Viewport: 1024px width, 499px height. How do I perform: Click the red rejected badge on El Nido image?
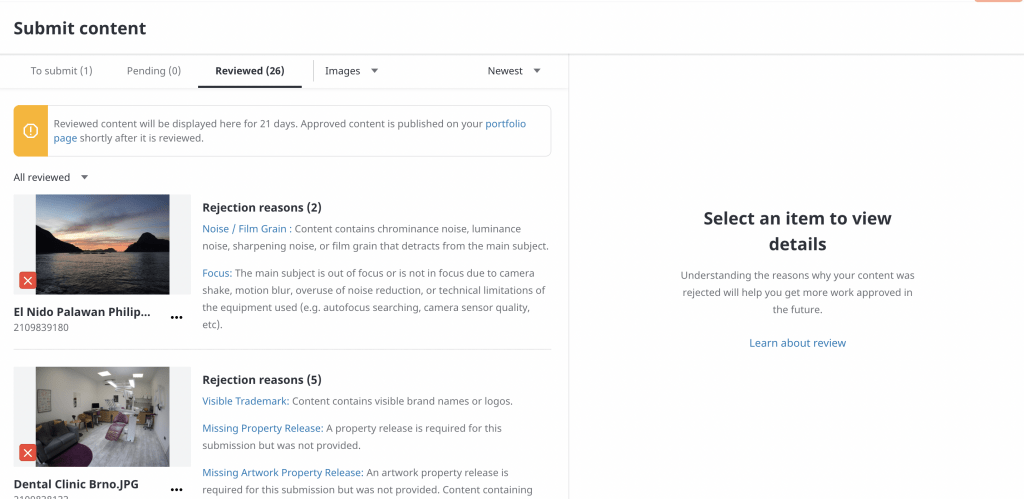tap(27, 281)
